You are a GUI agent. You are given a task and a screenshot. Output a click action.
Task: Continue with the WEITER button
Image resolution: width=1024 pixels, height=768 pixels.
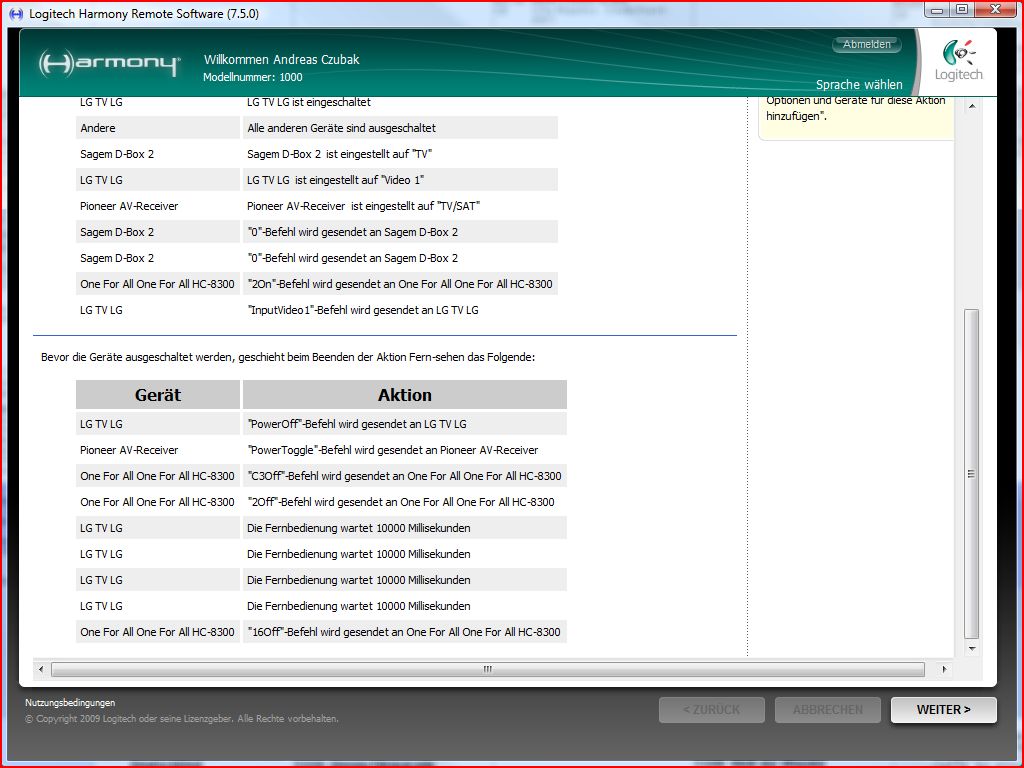(943, 710)
